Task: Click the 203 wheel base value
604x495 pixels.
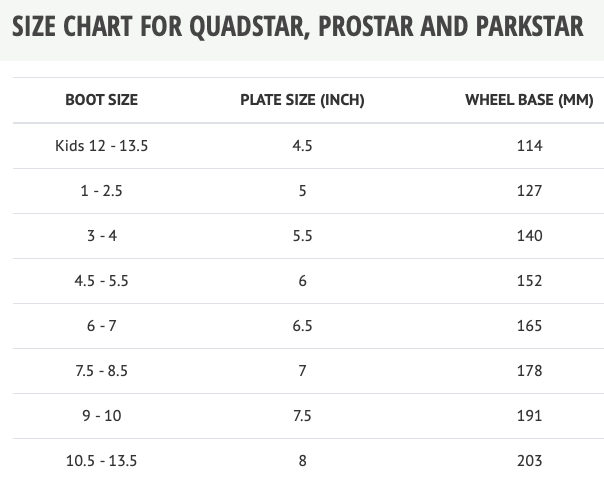Action: (x=530, y=461)
